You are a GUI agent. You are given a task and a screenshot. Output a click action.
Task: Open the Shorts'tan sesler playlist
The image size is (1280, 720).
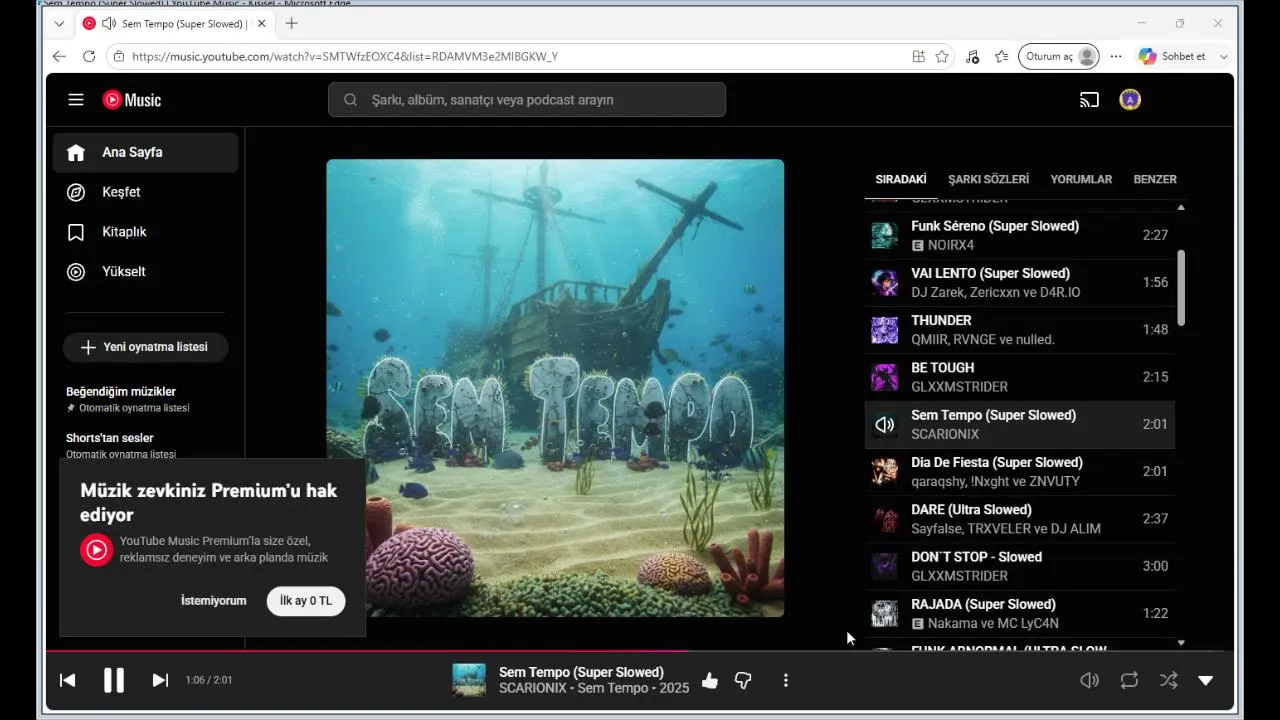pyautogui.click(x=110, y=438)
